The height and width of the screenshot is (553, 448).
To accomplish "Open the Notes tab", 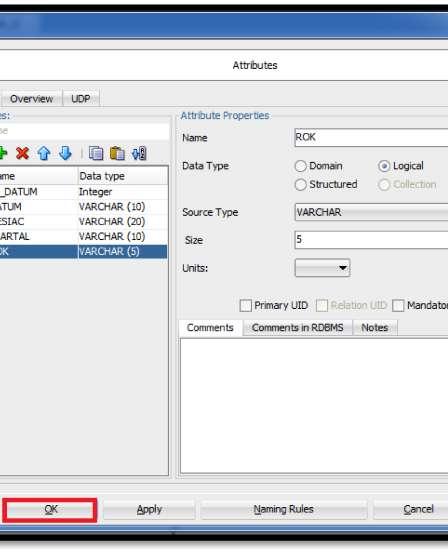I will (x=375, y=328).
